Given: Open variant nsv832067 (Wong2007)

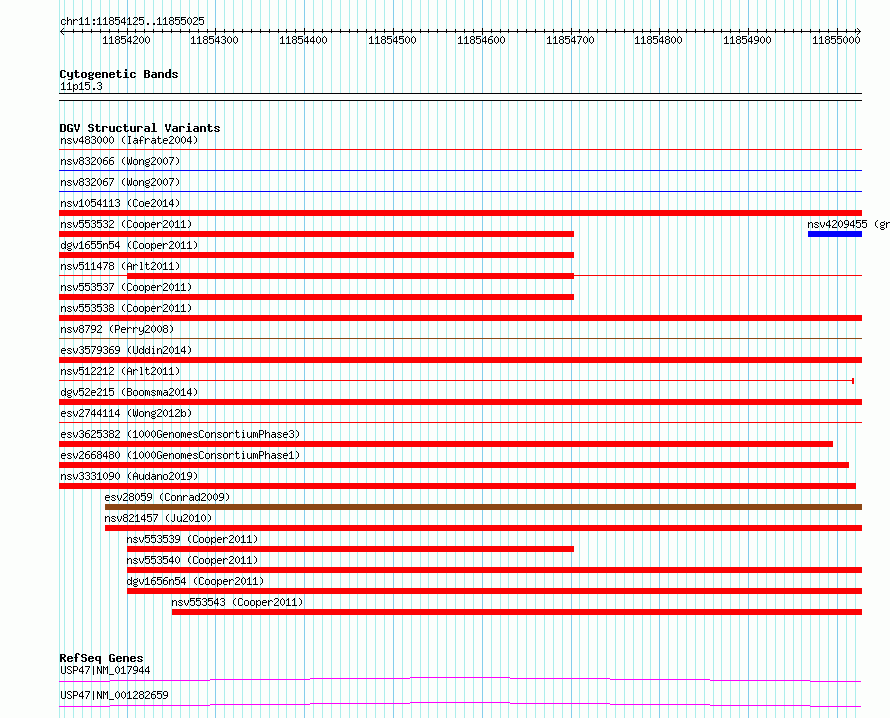Looking at the screenshot, I should pyautogui.click(x=120, y=182).
